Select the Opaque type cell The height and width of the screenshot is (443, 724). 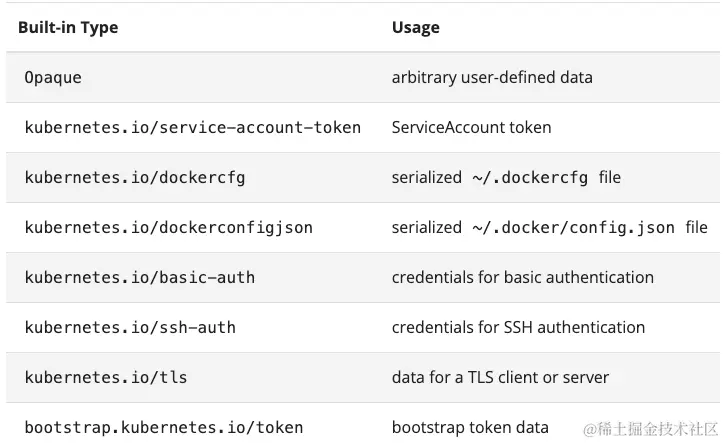(x=53, y=77)
